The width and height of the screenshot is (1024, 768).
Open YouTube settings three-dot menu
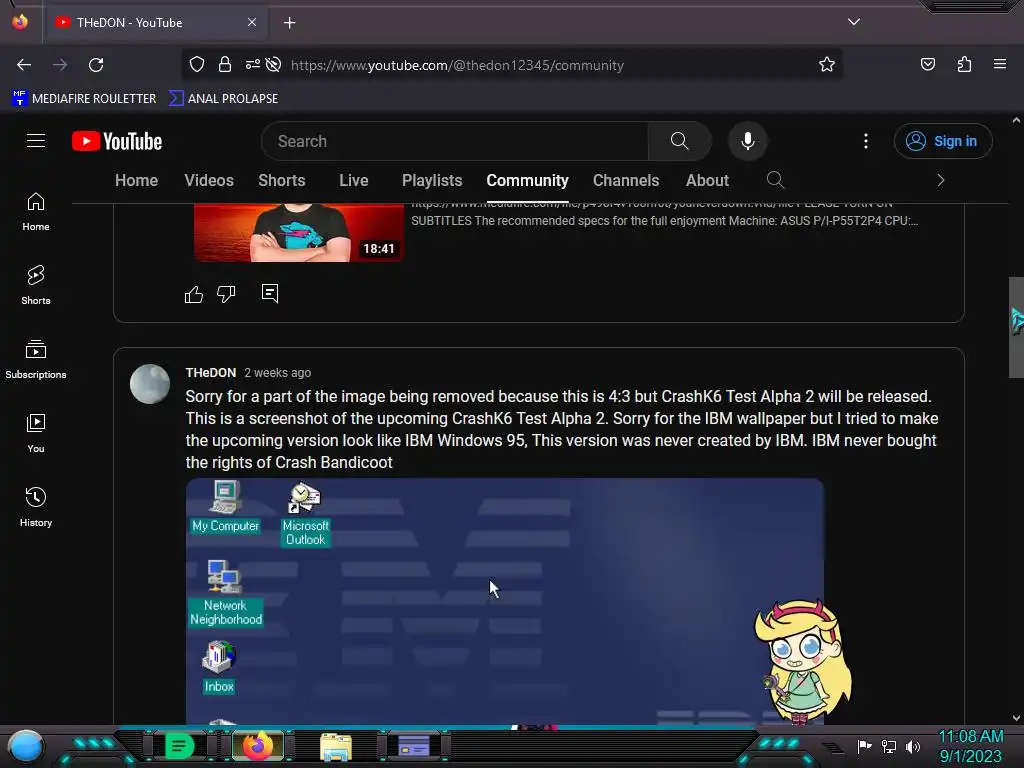tap(866, 141)
